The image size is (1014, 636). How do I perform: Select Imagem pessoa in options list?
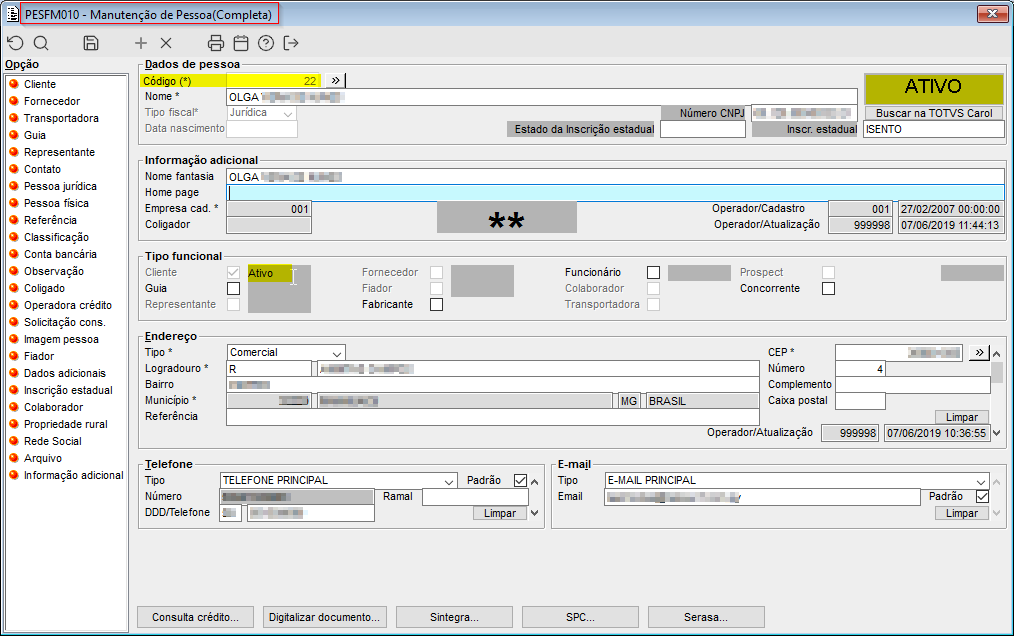(x=61, y=339)
